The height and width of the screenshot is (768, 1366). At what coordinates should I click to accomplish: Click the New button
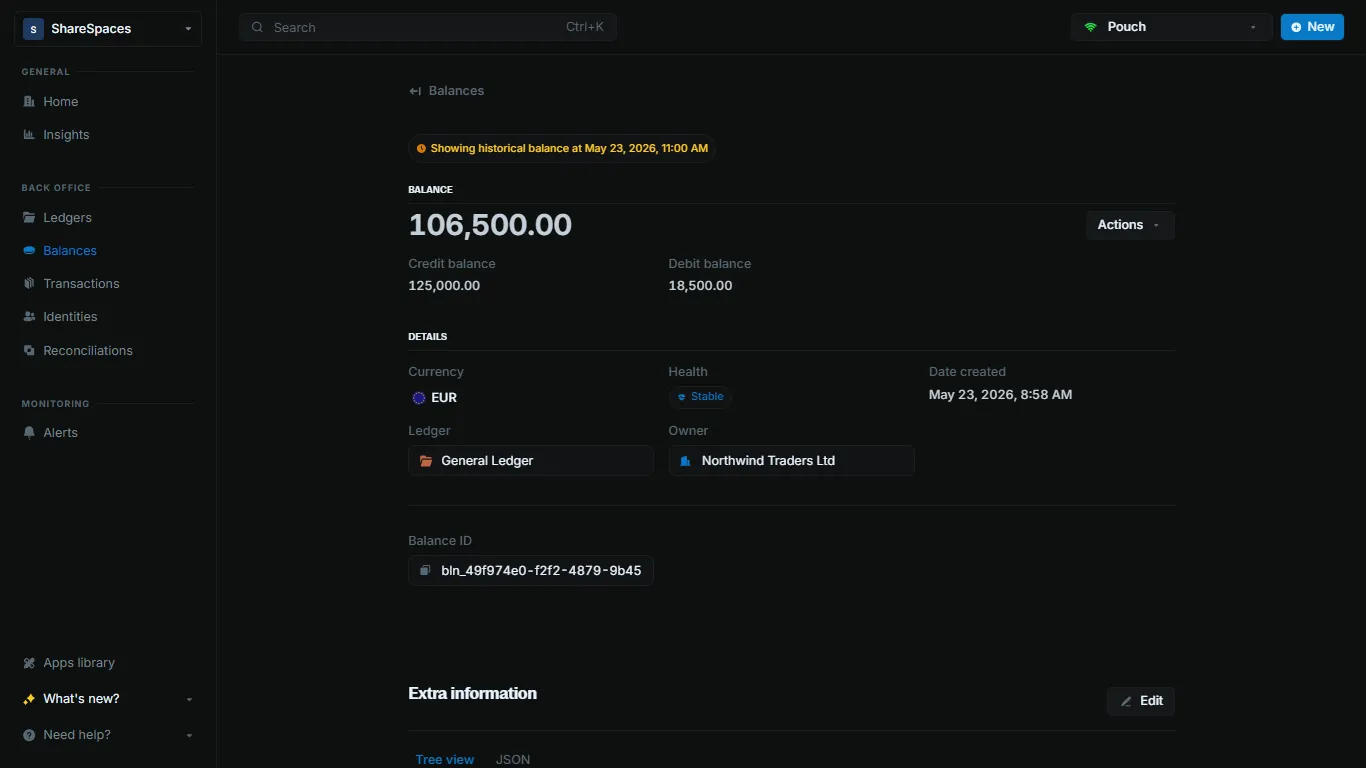click(1312, 27)
